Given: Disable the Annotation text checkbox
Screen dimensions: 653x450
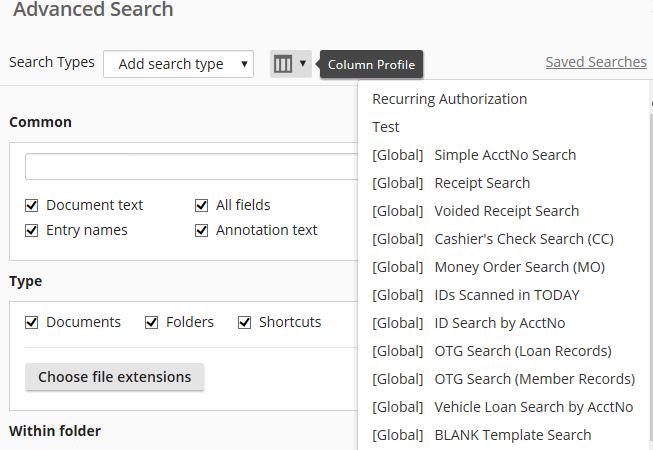Looking at the screenshot, I should (202, 230).
